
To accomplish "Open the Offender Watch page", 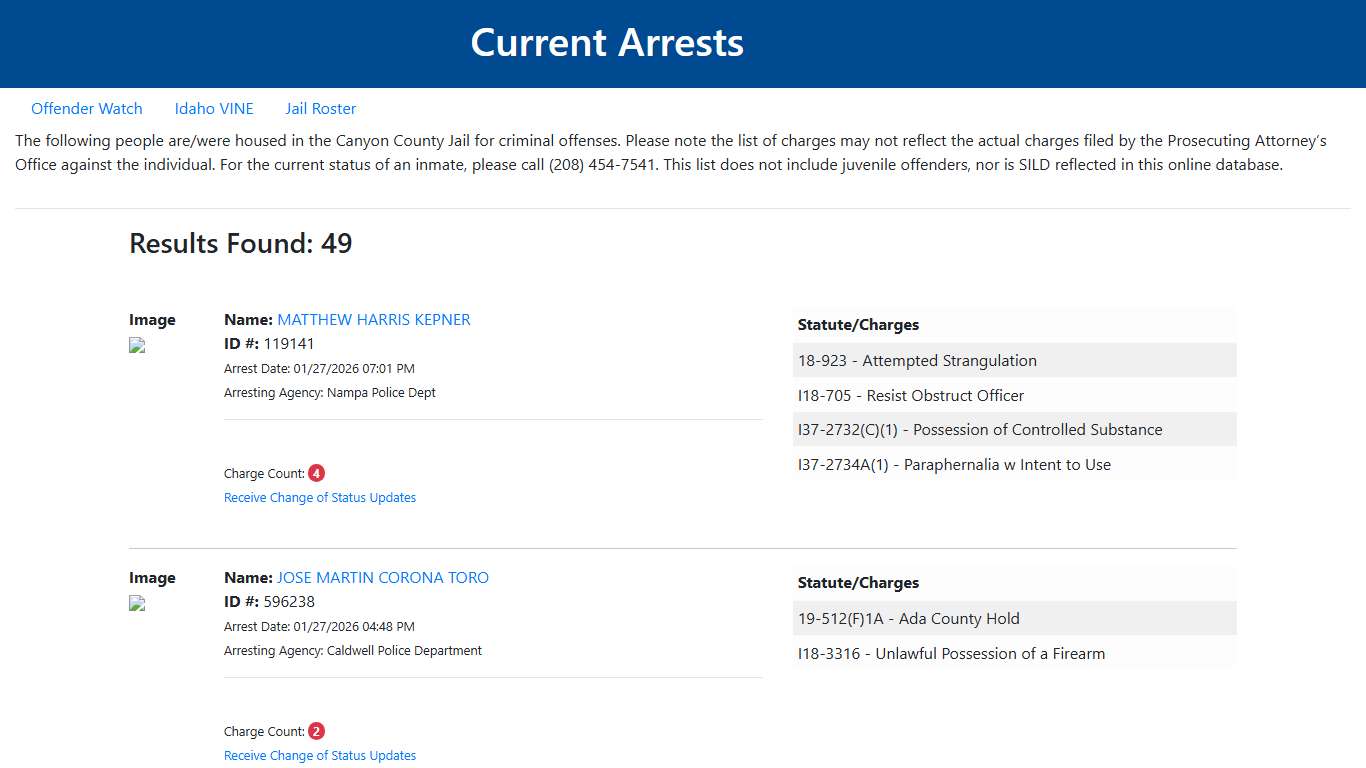I will point(87,108).
